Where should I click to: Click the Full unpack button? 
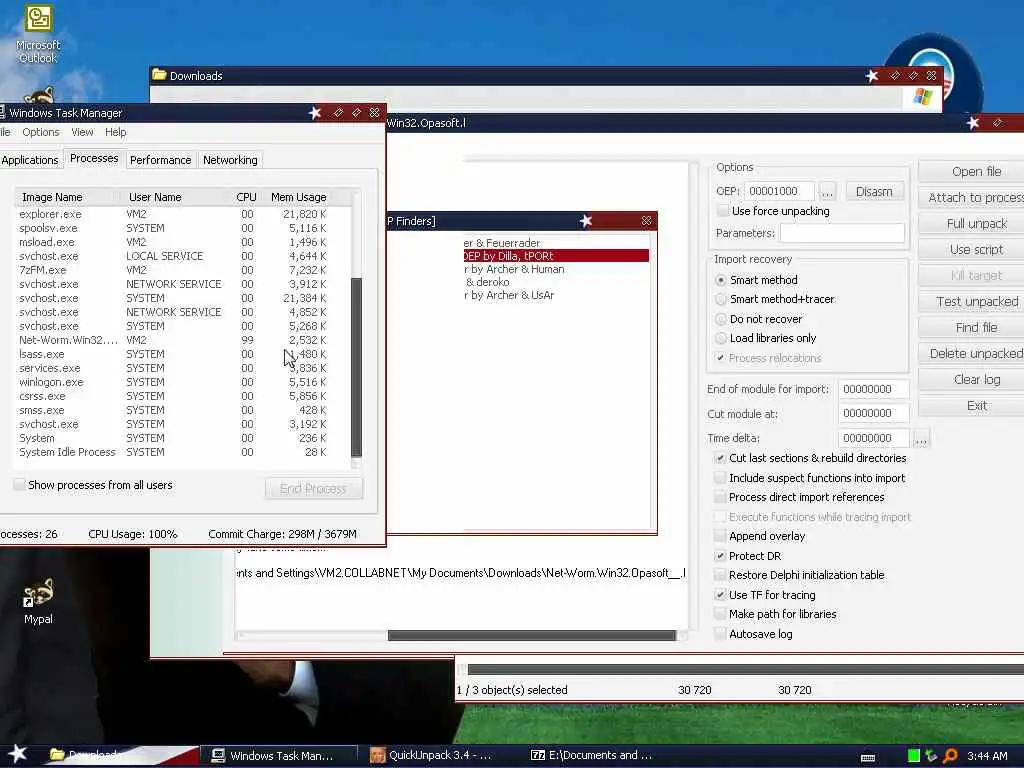(971, 223)
